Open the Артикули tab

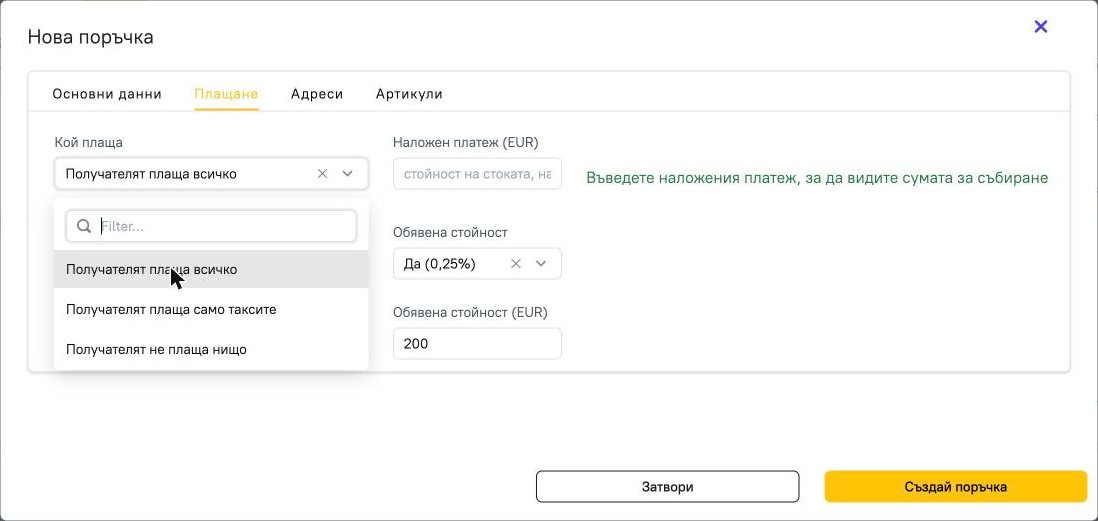tap(409, 94)
